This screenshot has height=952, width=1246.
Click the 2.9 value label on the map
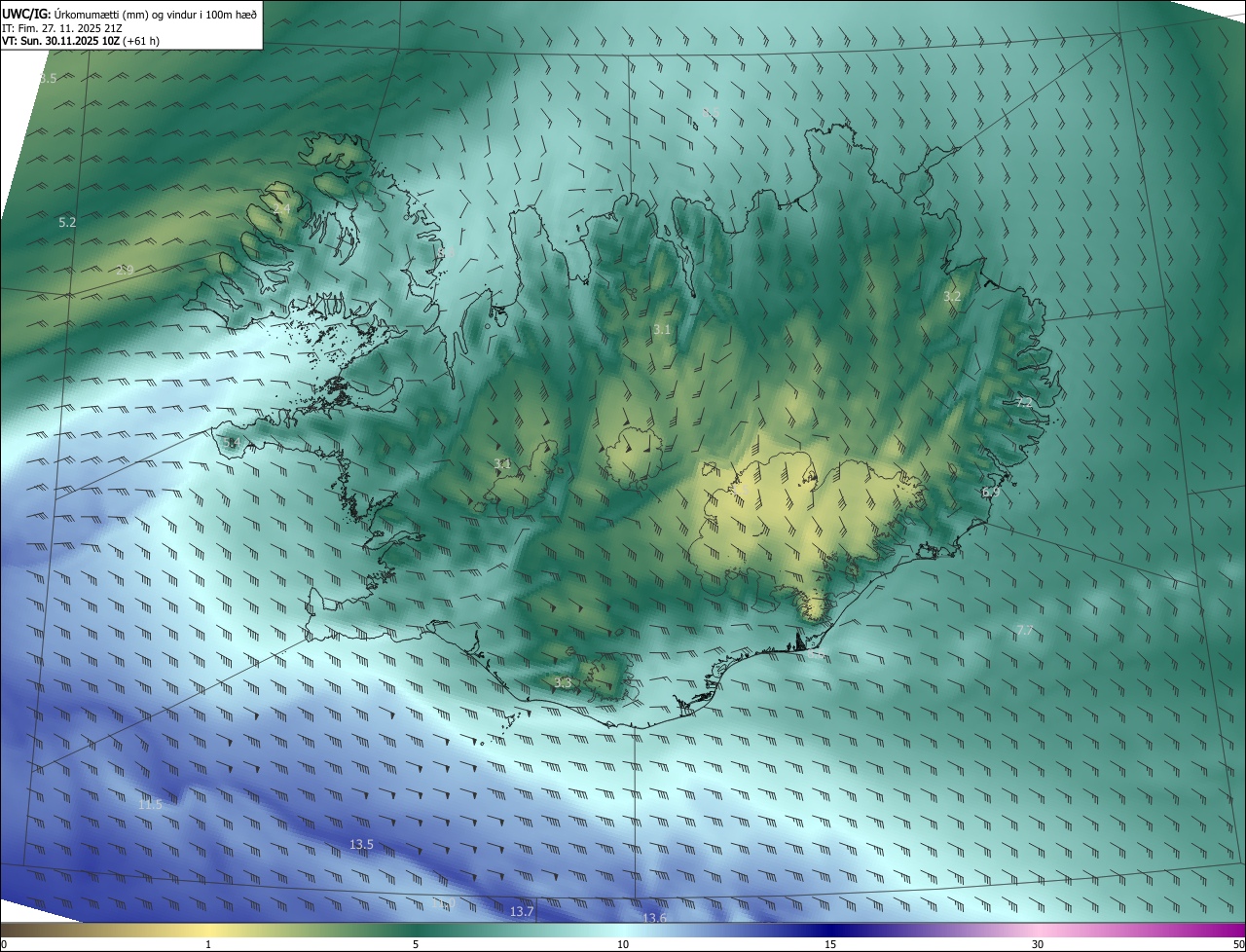click(x=125, y=270)
